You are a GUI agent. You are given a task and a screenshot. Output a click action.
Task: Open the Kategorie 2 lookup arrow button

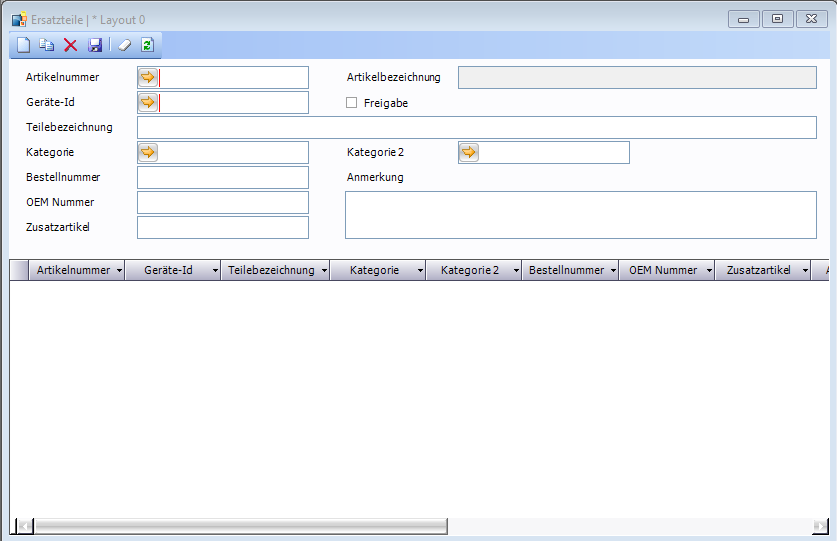[x=469, y=152]
